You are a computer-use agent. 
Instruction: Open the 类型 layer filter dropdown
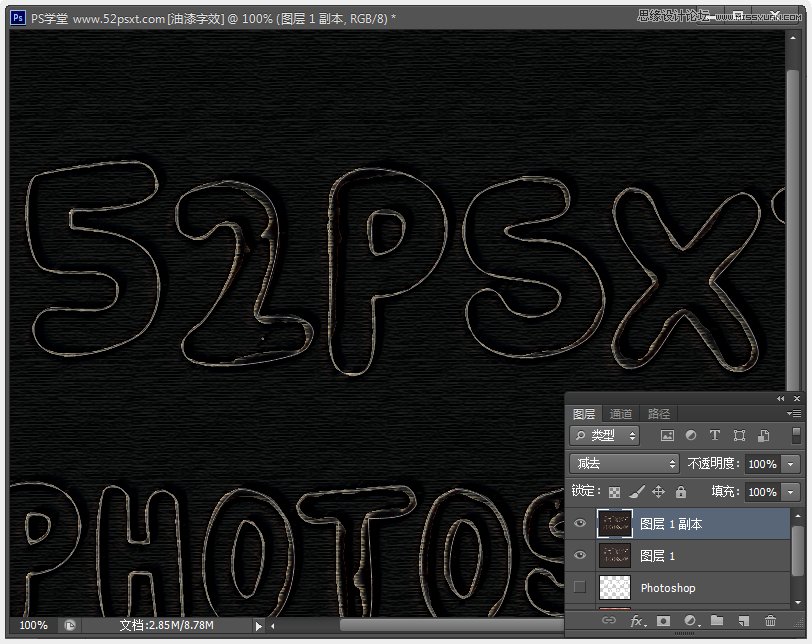click(604, 435)
